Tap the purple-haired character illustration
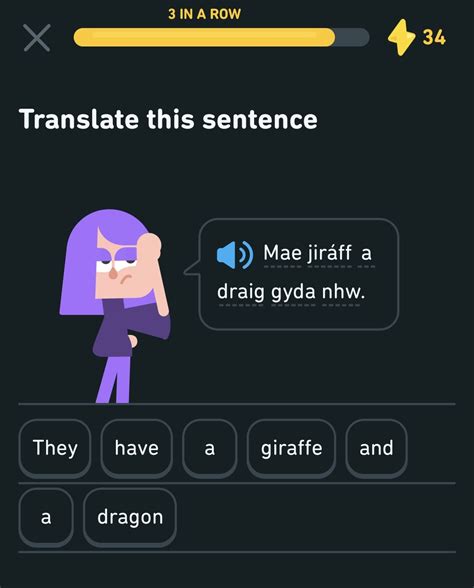 (x=115, y=306)
